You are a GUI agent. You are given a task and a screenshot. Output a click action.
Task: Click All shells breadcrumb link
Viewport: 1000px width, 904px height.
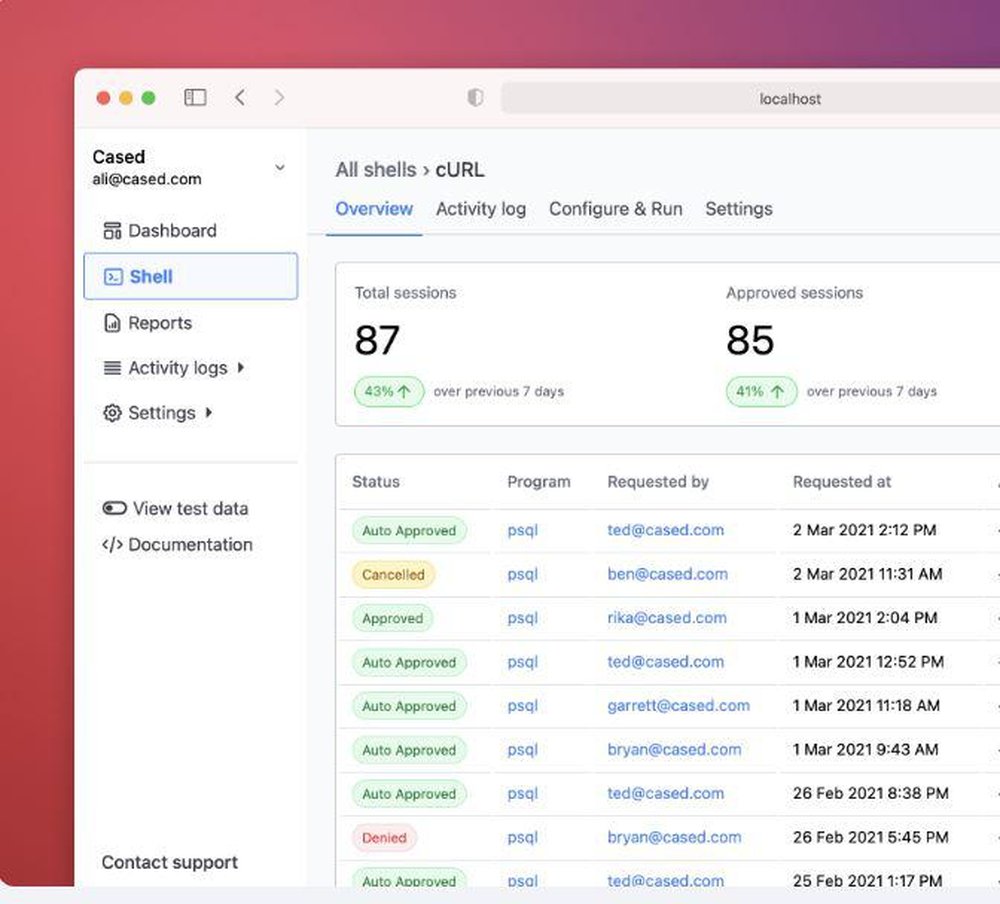coord(375,170)
